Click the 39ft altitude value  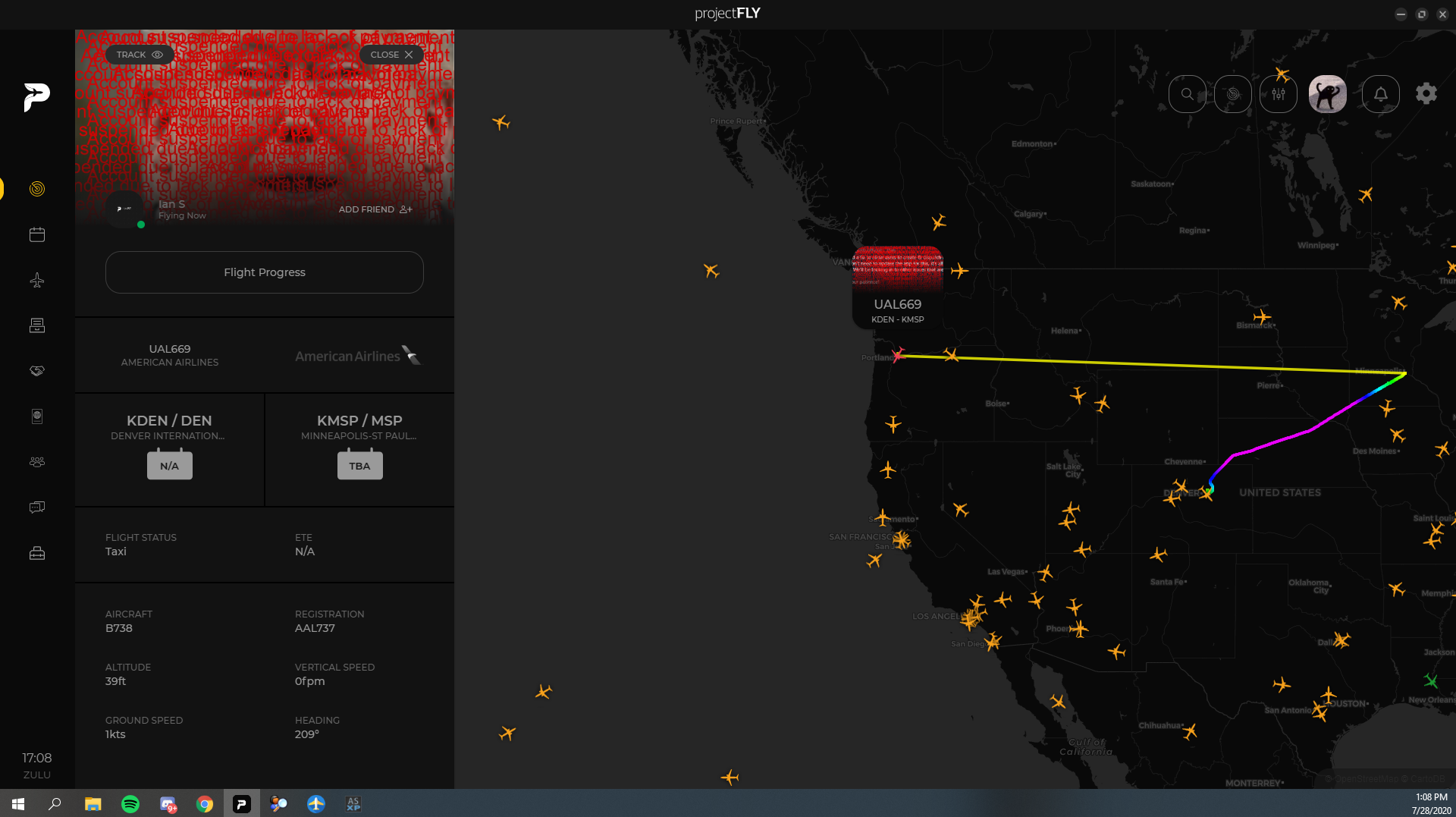(116, 681)
